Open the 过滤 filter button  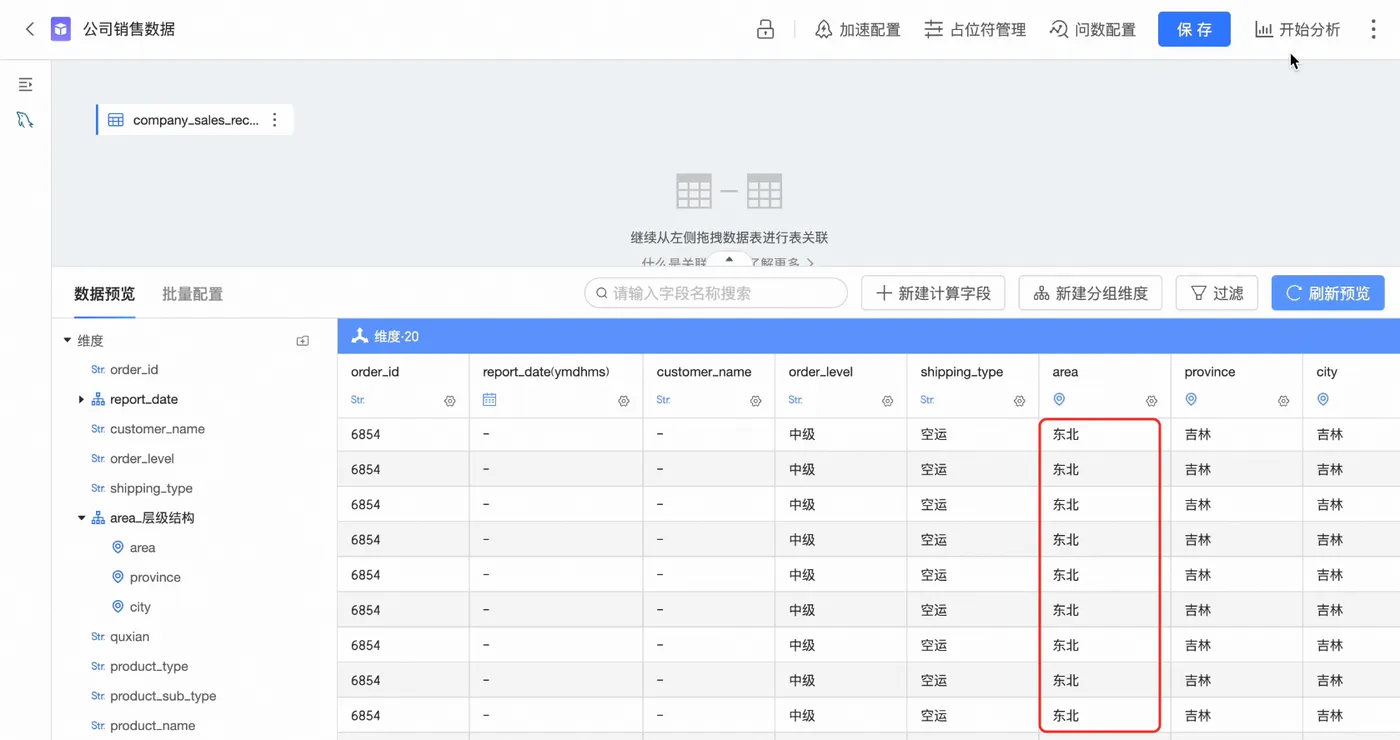coord(1216,293)
